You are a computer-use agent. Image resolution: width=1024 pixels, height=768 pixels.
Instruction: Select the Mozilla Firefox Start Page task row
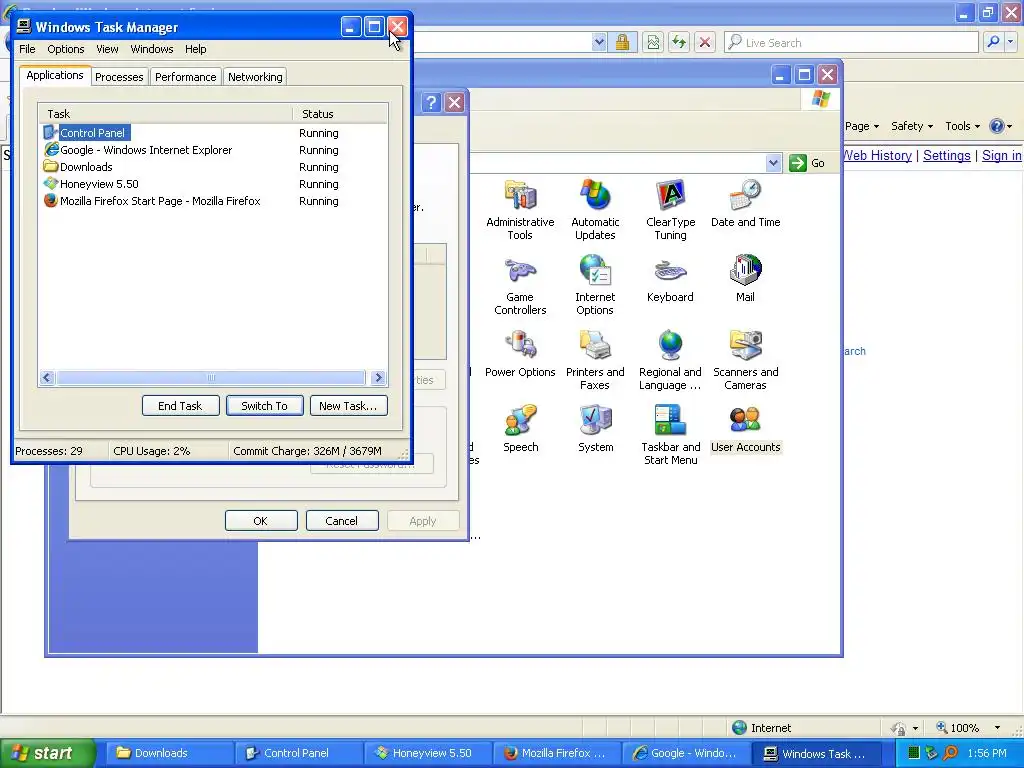pos(213,200)
